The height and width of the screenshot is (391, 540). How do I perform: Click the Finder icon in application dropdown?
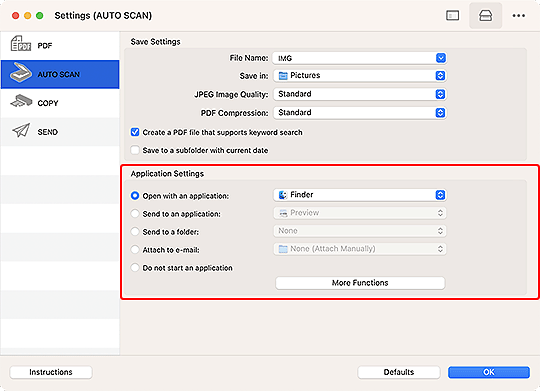click(x=283, y=195)
